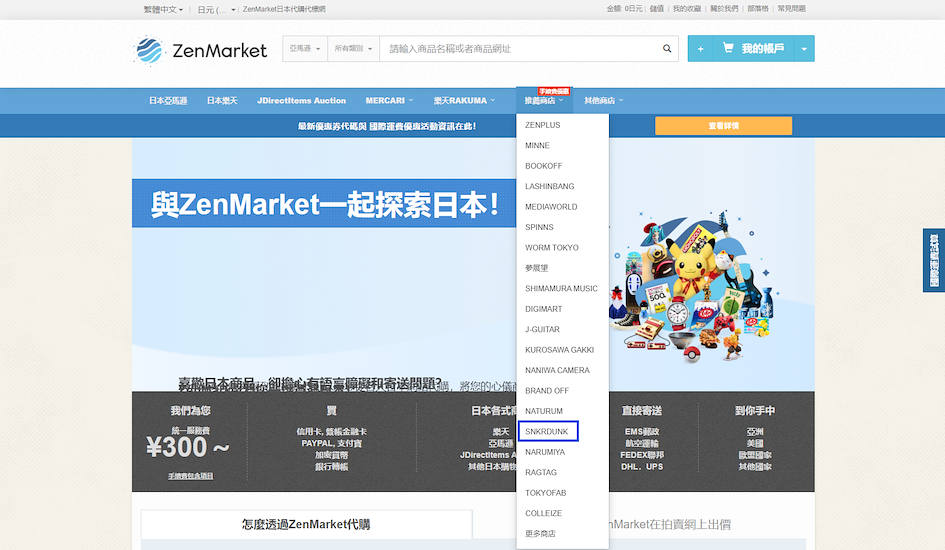Click the ZenMarket logo
This screenshot has height=550, width=945.
(x=200, y=51)
